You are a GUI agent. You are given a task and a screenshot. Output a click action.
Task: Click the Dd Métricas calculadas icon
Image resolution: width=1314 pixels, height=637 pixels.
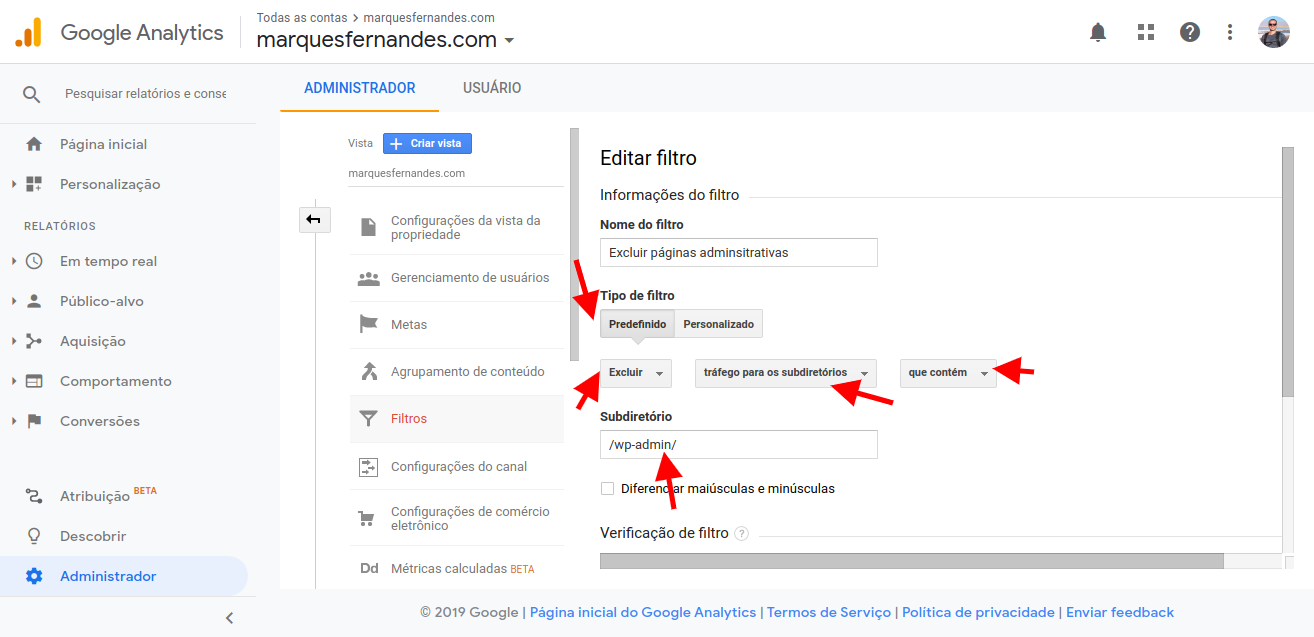pos(369,569)
